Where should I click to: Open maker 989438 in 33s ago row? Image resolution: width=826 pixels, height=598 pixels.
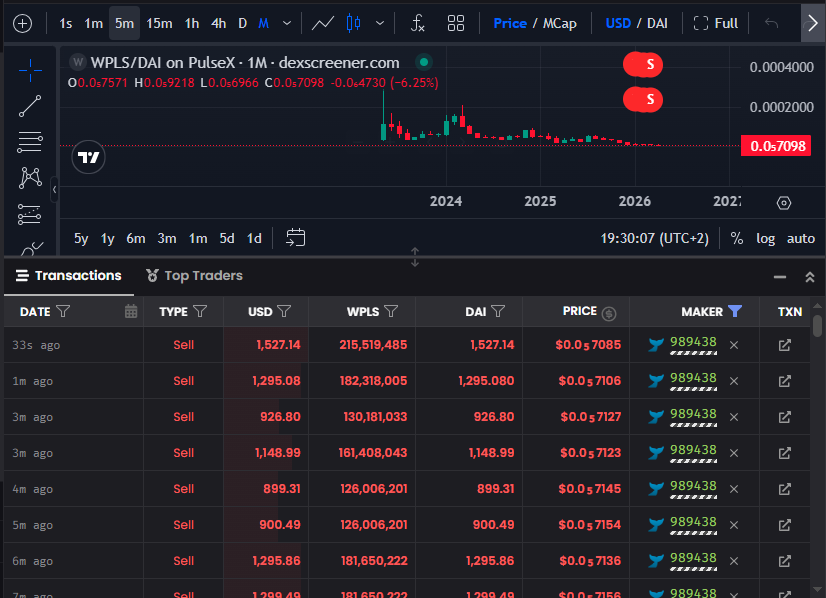click(693, 342)
